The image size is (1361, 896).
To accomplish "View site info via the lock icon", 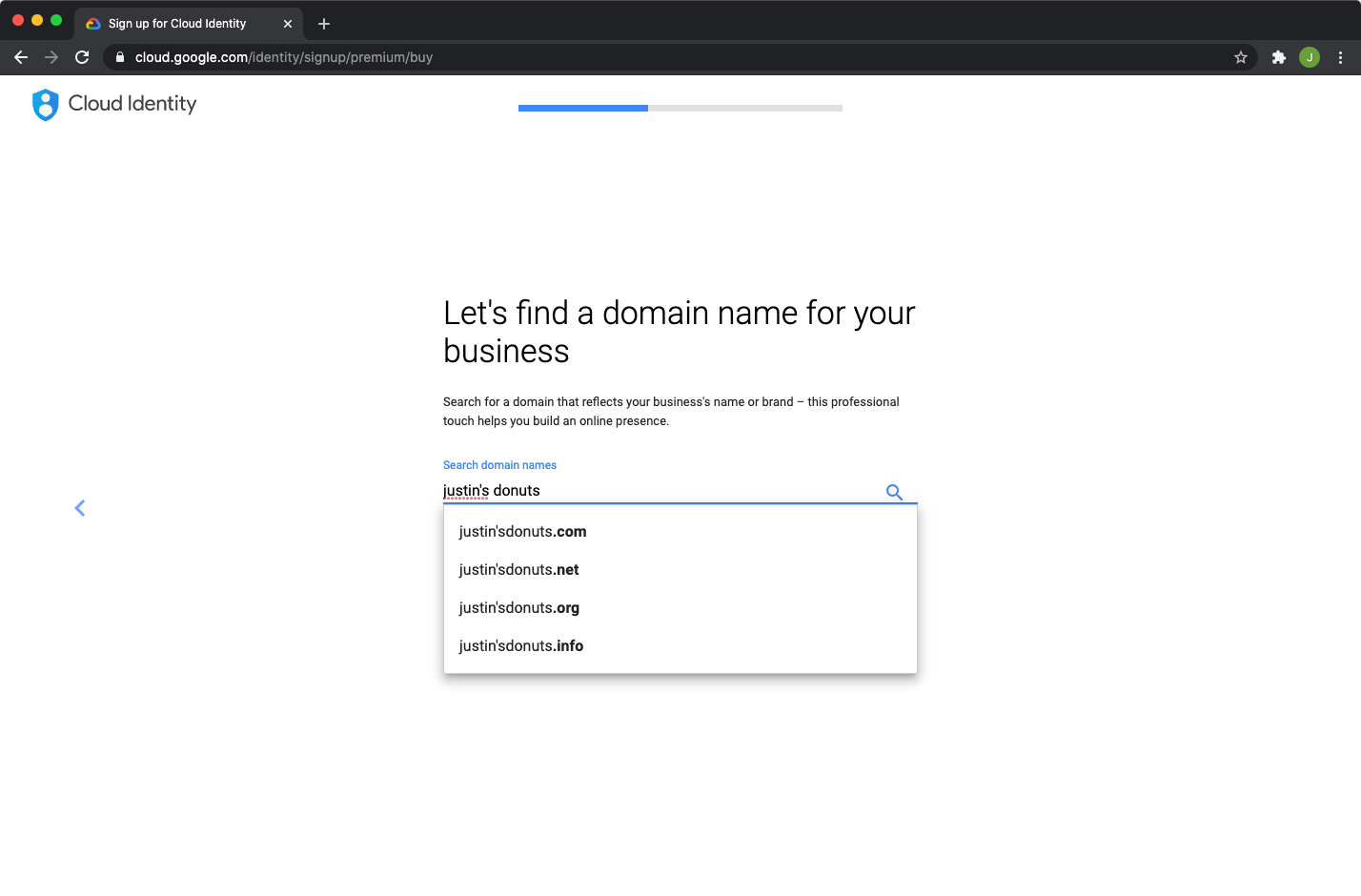I will [120, 57].
